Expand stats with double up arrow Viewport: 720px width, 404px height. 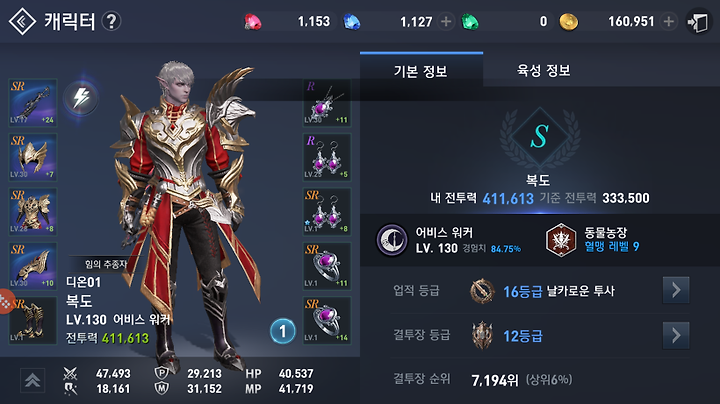pyautogui.click(x=33, y=381)
